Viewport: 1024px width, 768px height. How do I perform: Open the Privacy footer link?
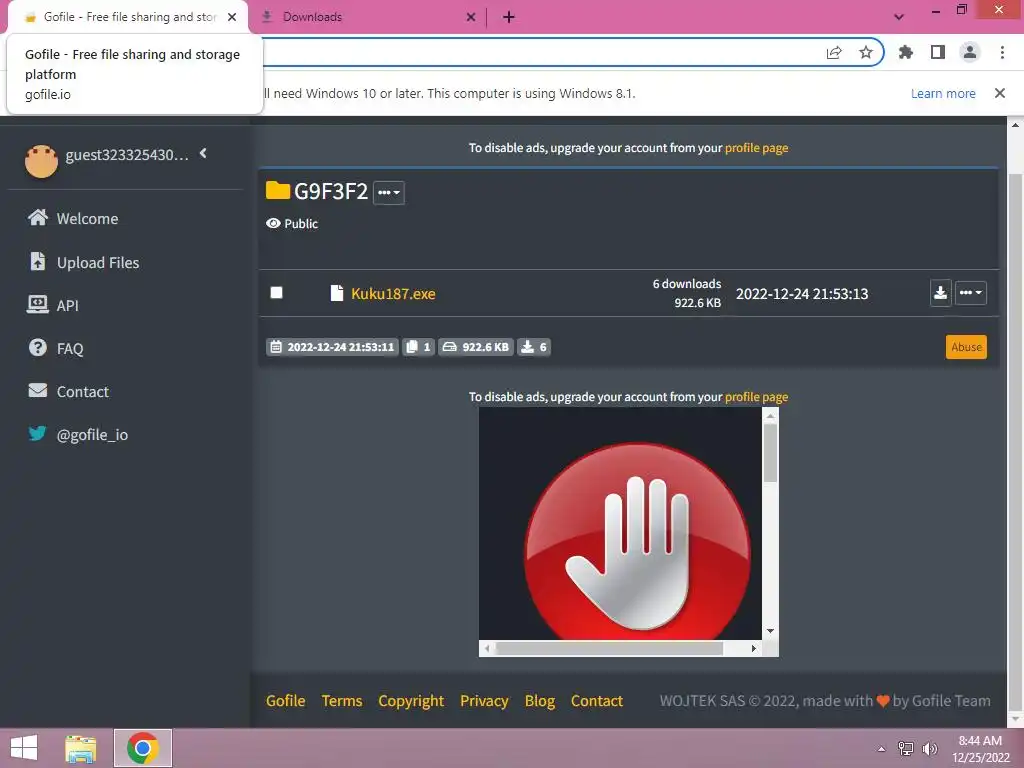[x=484, y=701]
